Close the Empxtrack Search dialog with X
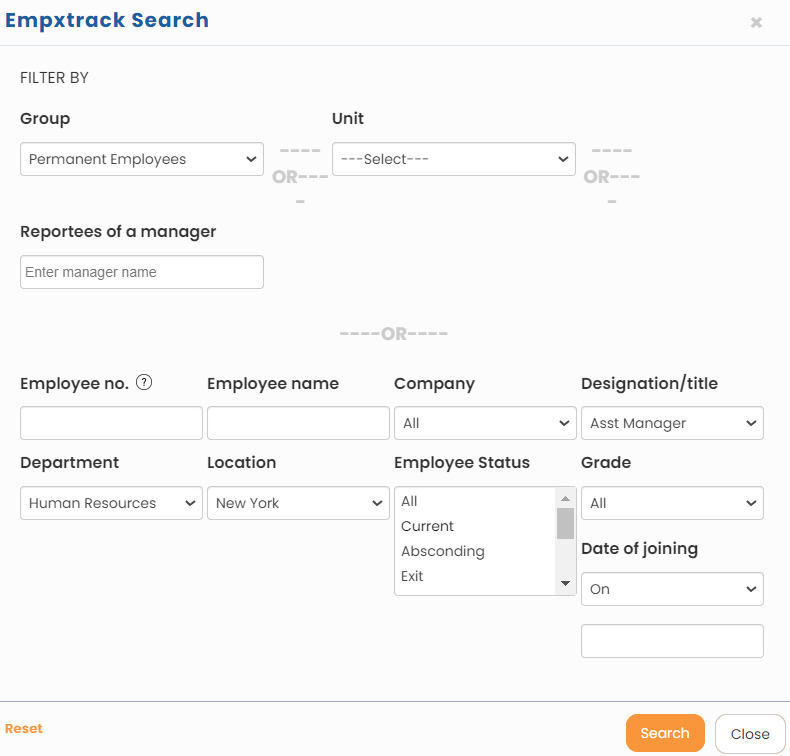790x756 pixels. pyautogui.click(x=756, y=22)
